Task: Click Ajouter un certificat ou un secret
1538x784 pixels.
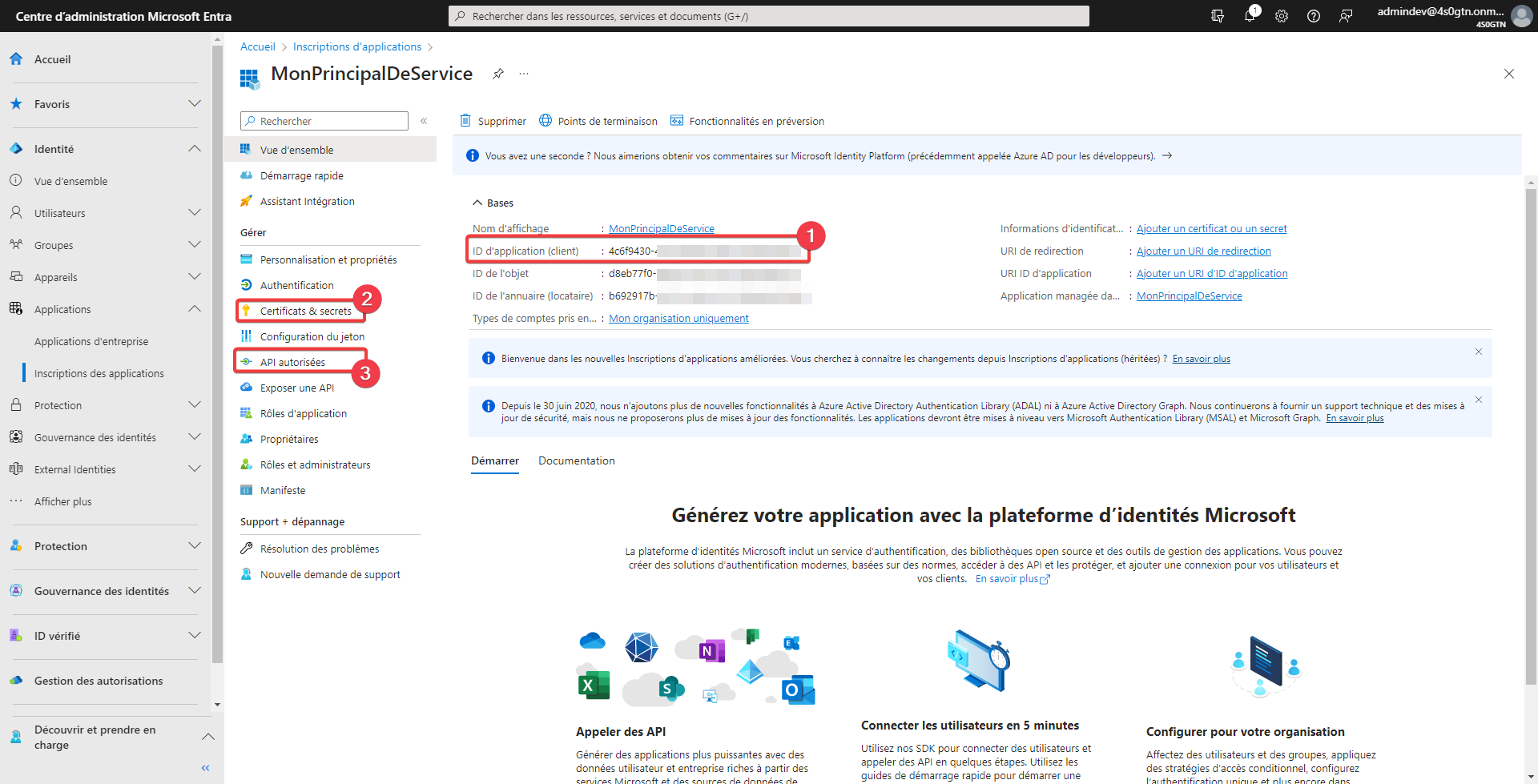Action: [1211, 229]
